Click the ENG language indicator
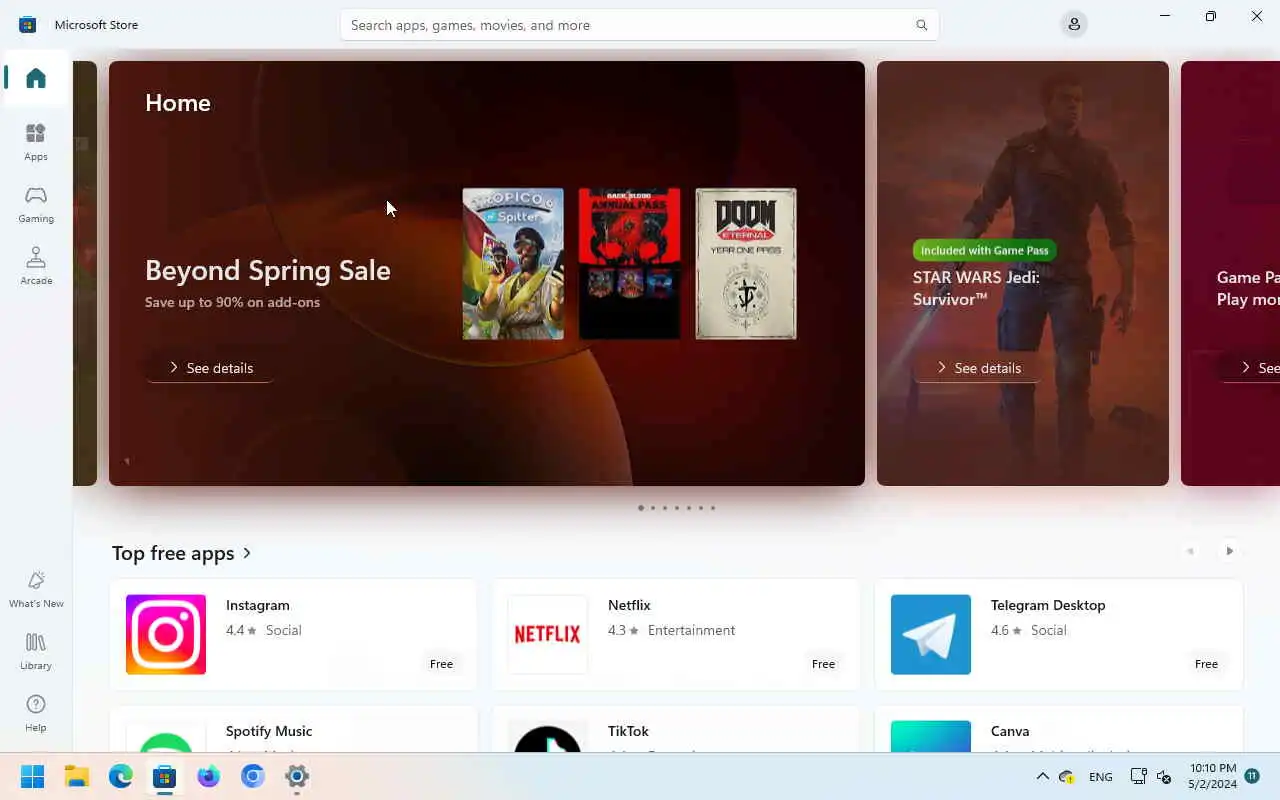This screenshot has width=1280, height=800. click(1100, 777)
